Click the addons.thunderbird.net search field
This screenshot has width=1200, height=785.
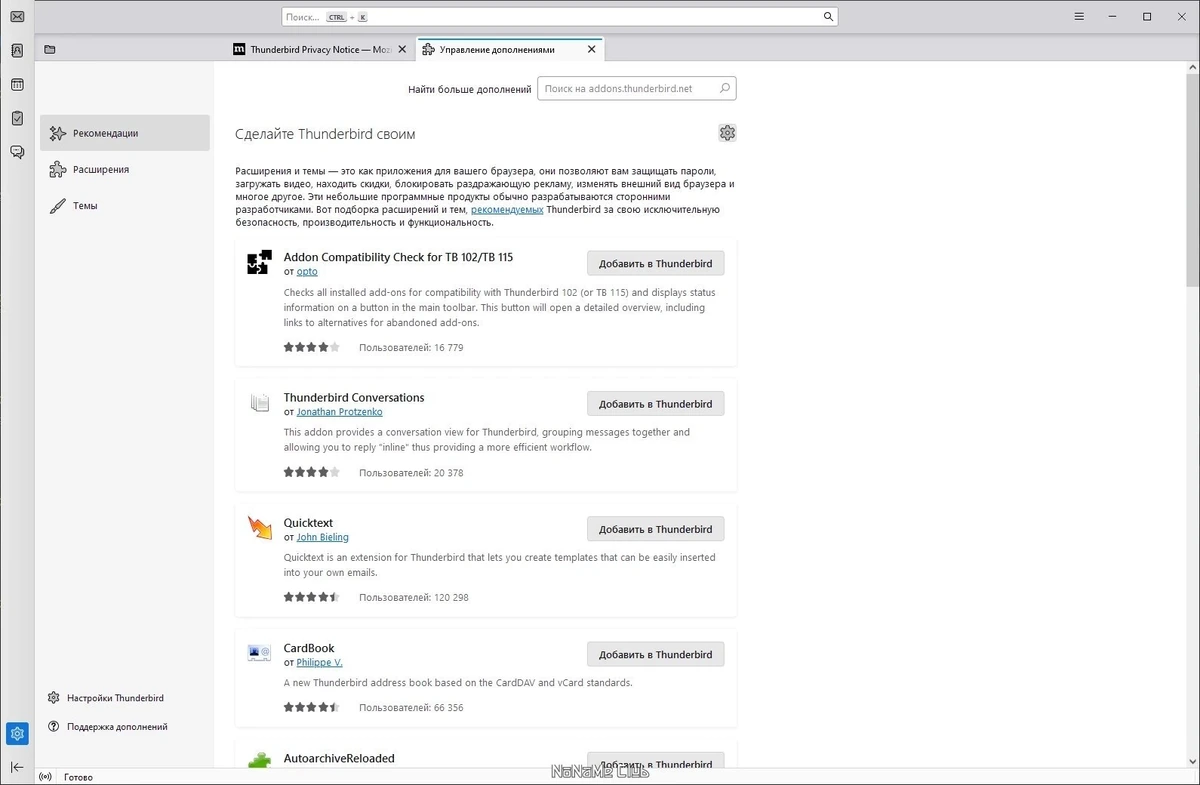click(637, 88)
